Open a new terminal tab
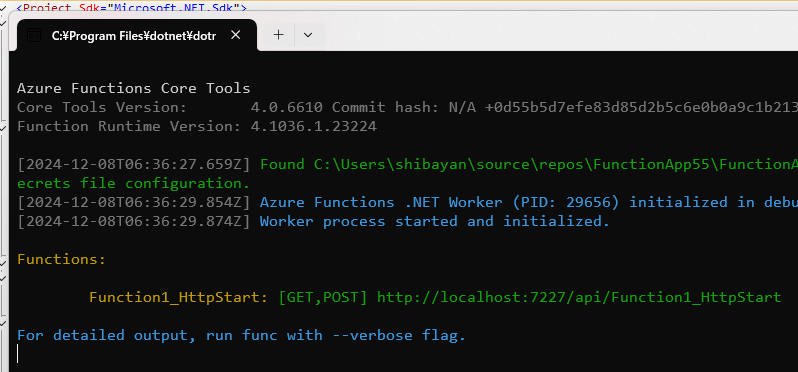Image resolution: width=798 pixels, height=372 pixels. pyautogui.click(x=278, y=35)
